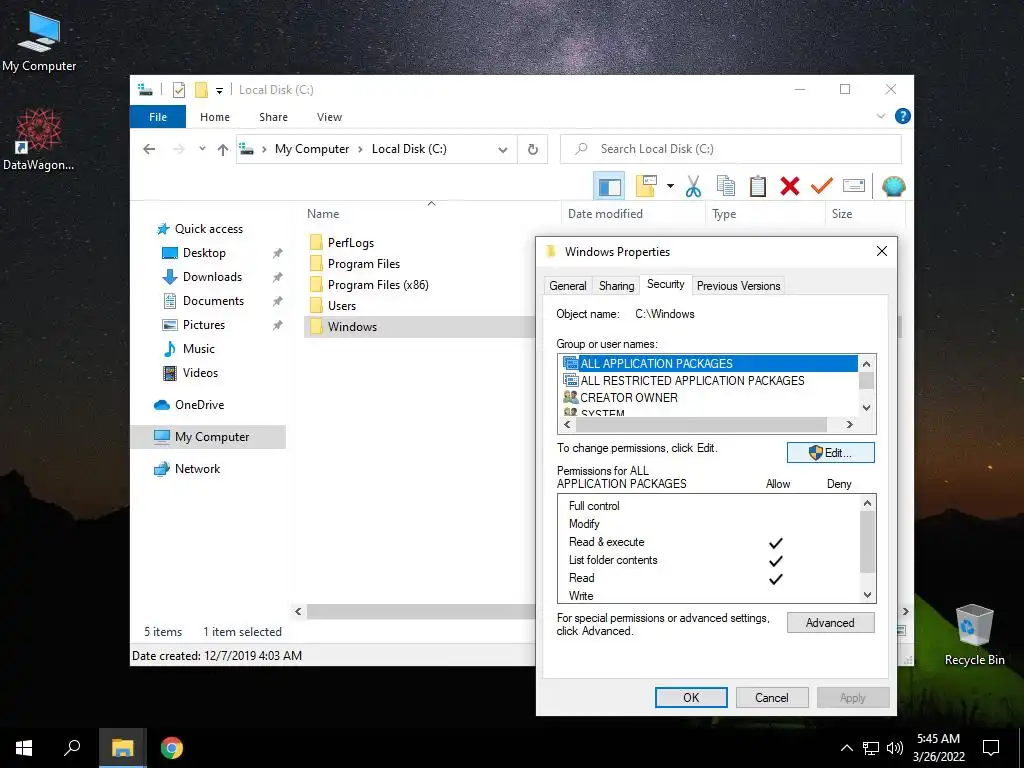Click the Up one level arrow
The height and width of the screenshot is (768, 1024).
tap(223, 150)
